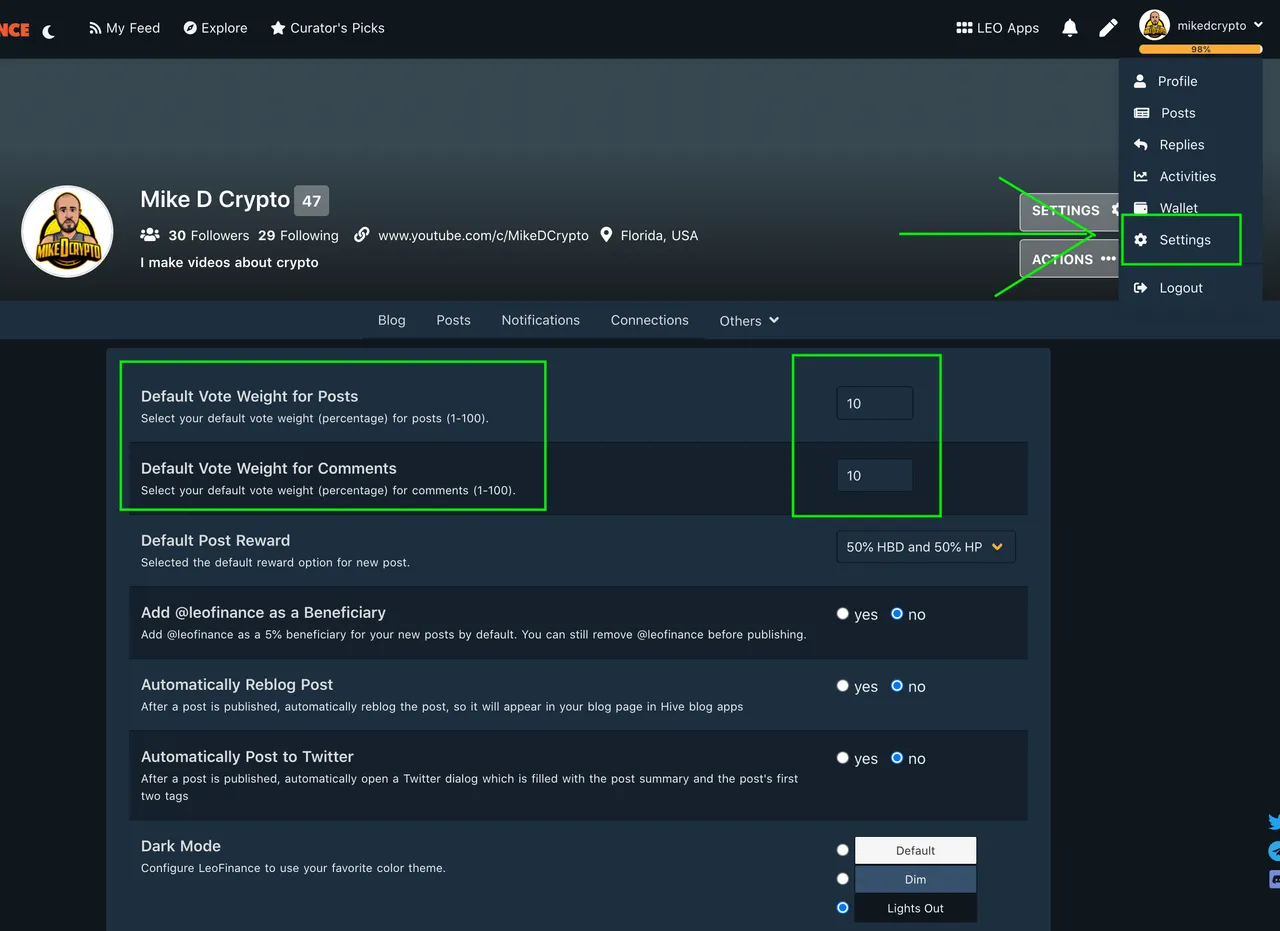Click the Mike D Crypto profile picture
The height and width of the screenshot is (931, 1280).
[67, 232]
